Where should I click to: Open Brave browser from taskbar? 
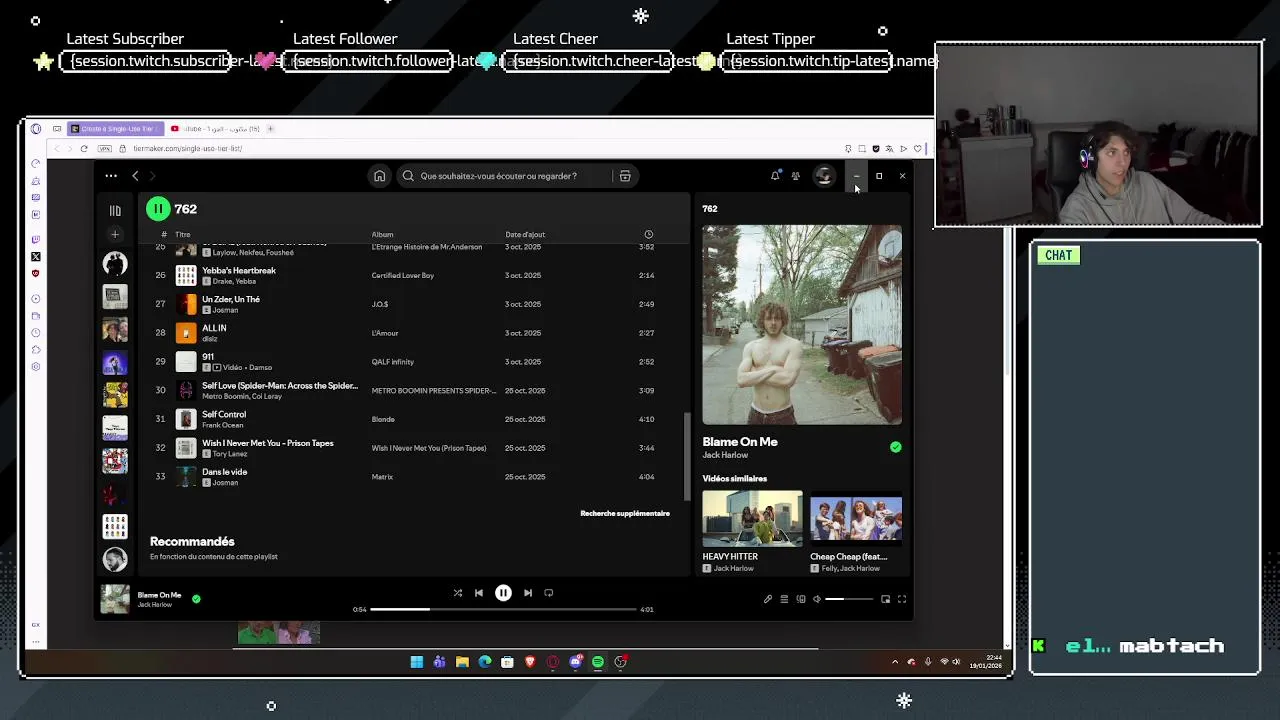click(530, 662)
